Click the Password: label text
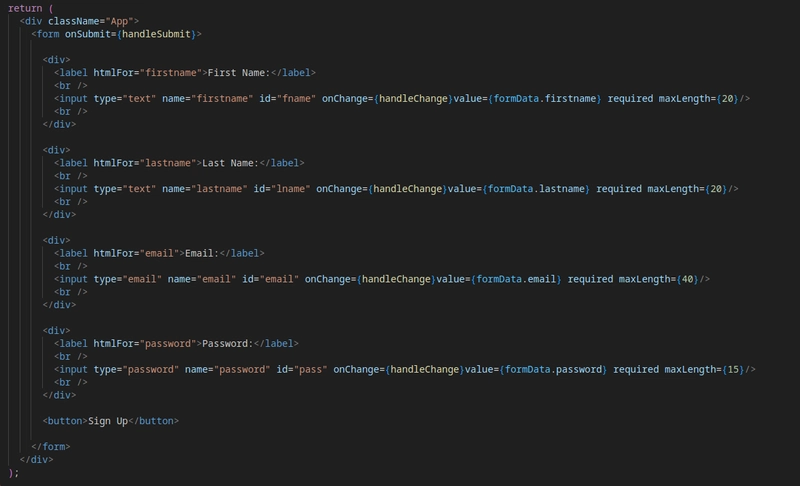This screenshot has height=486, width=800. 228,344
